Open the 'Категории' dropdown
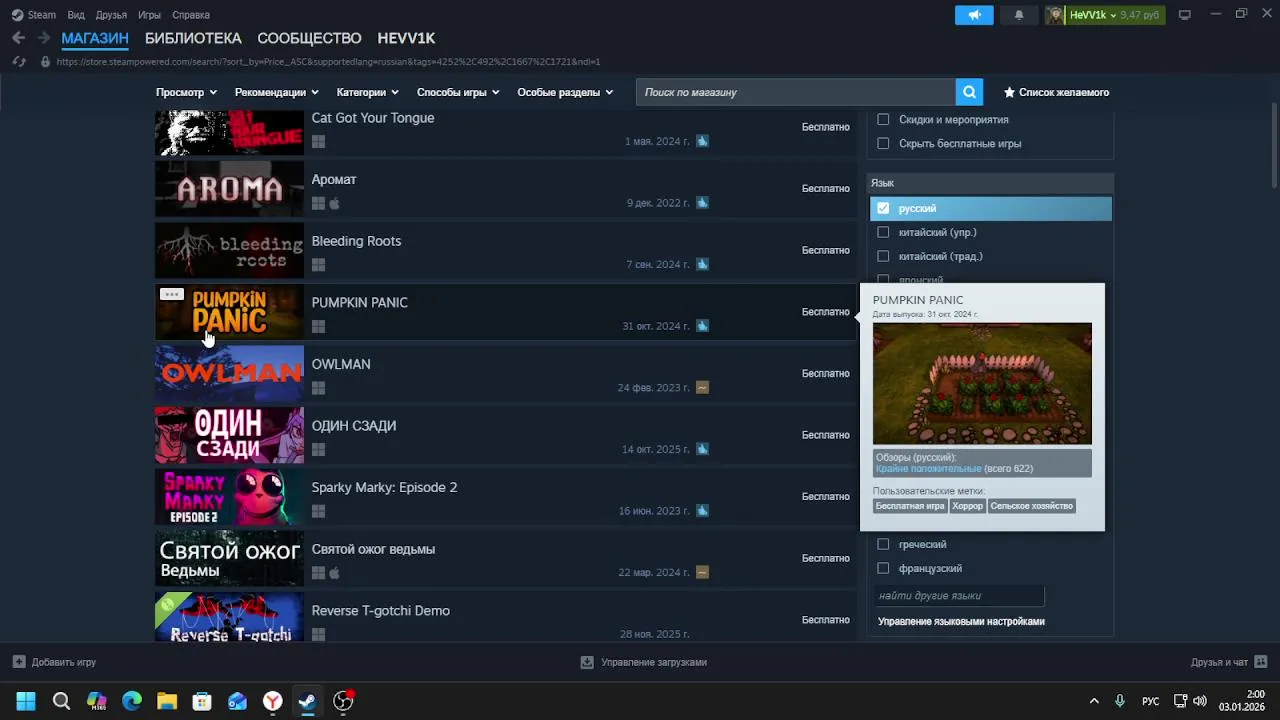This screenshot has height=720, width=1280. pyautogui.click(x=367, y=92)
